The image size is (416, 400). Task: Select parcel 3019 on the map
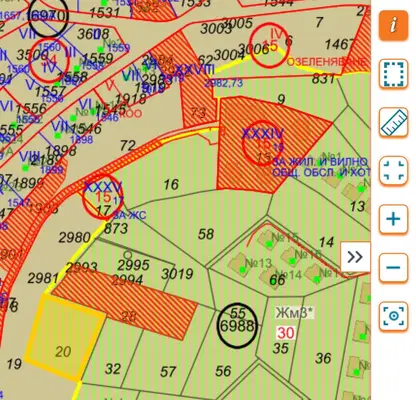click(177, 274)
